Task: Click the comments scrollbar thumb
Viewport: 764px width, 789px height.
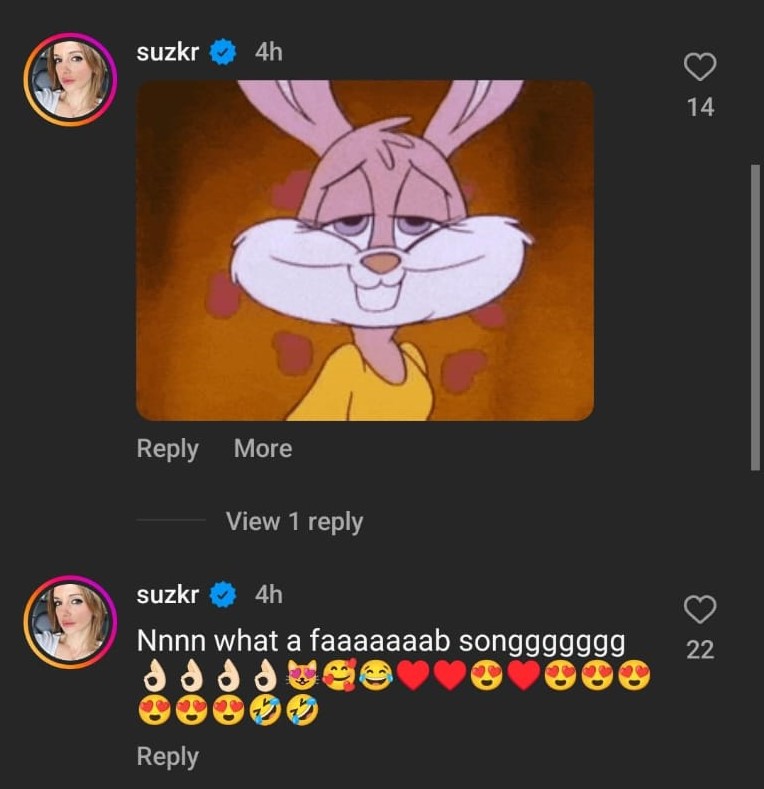Action: click(x=755, y=316)
